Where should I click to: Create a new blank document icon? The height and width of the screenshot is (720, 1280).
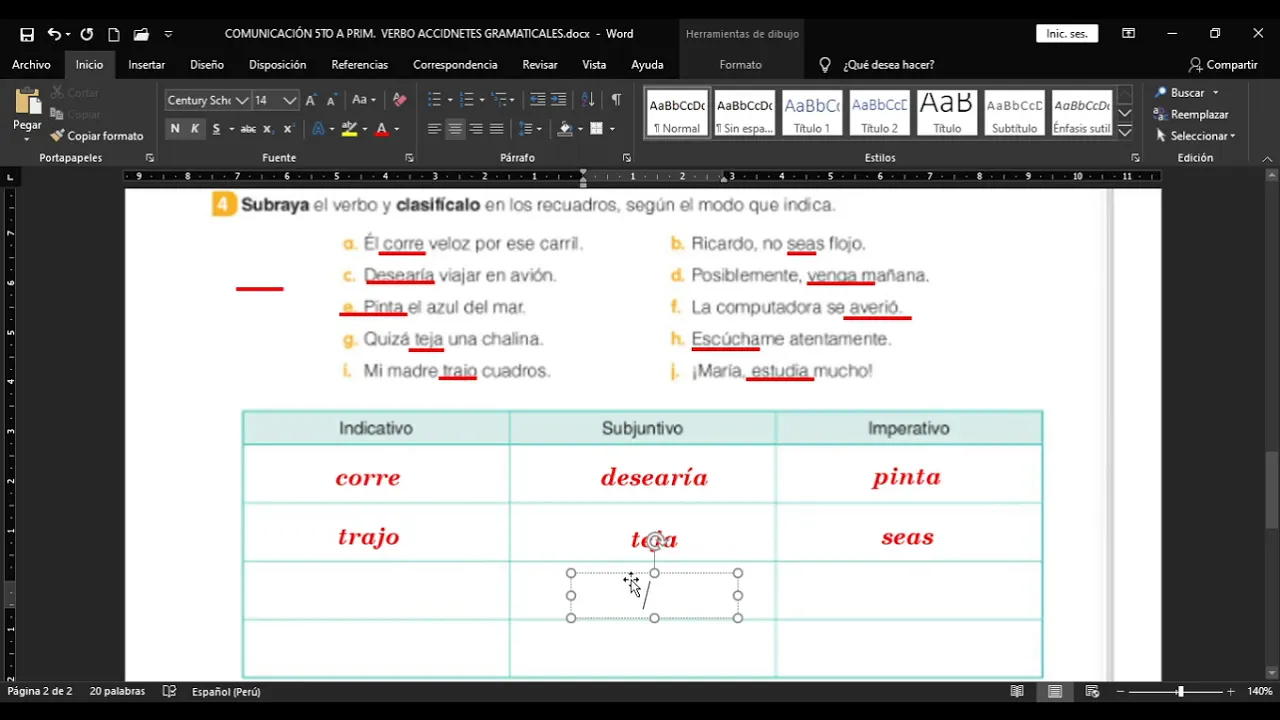pyautogui.click(x=114, y=34)
